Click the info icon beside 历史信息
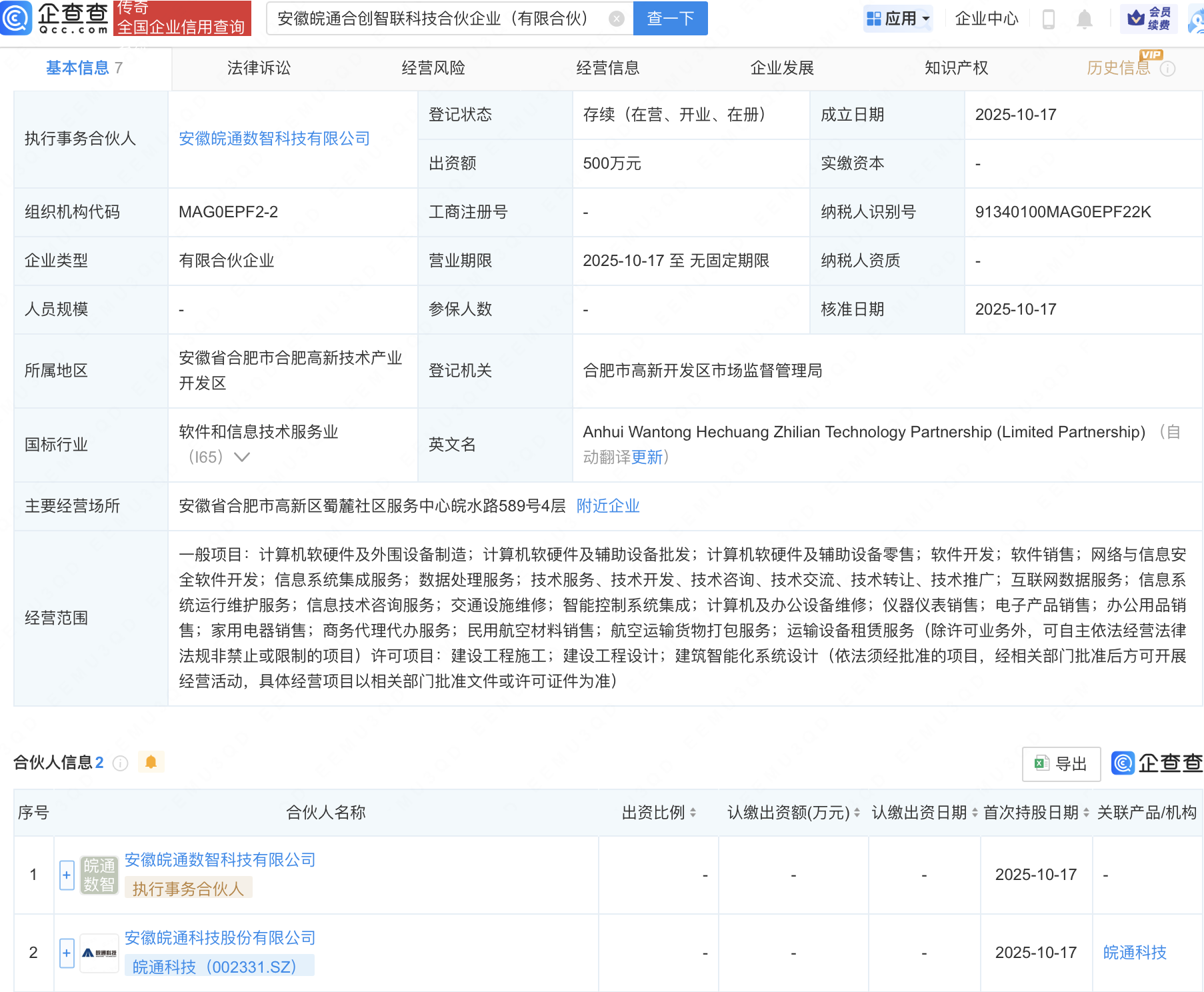1204x992 pixels. (x=1168, y=69)
